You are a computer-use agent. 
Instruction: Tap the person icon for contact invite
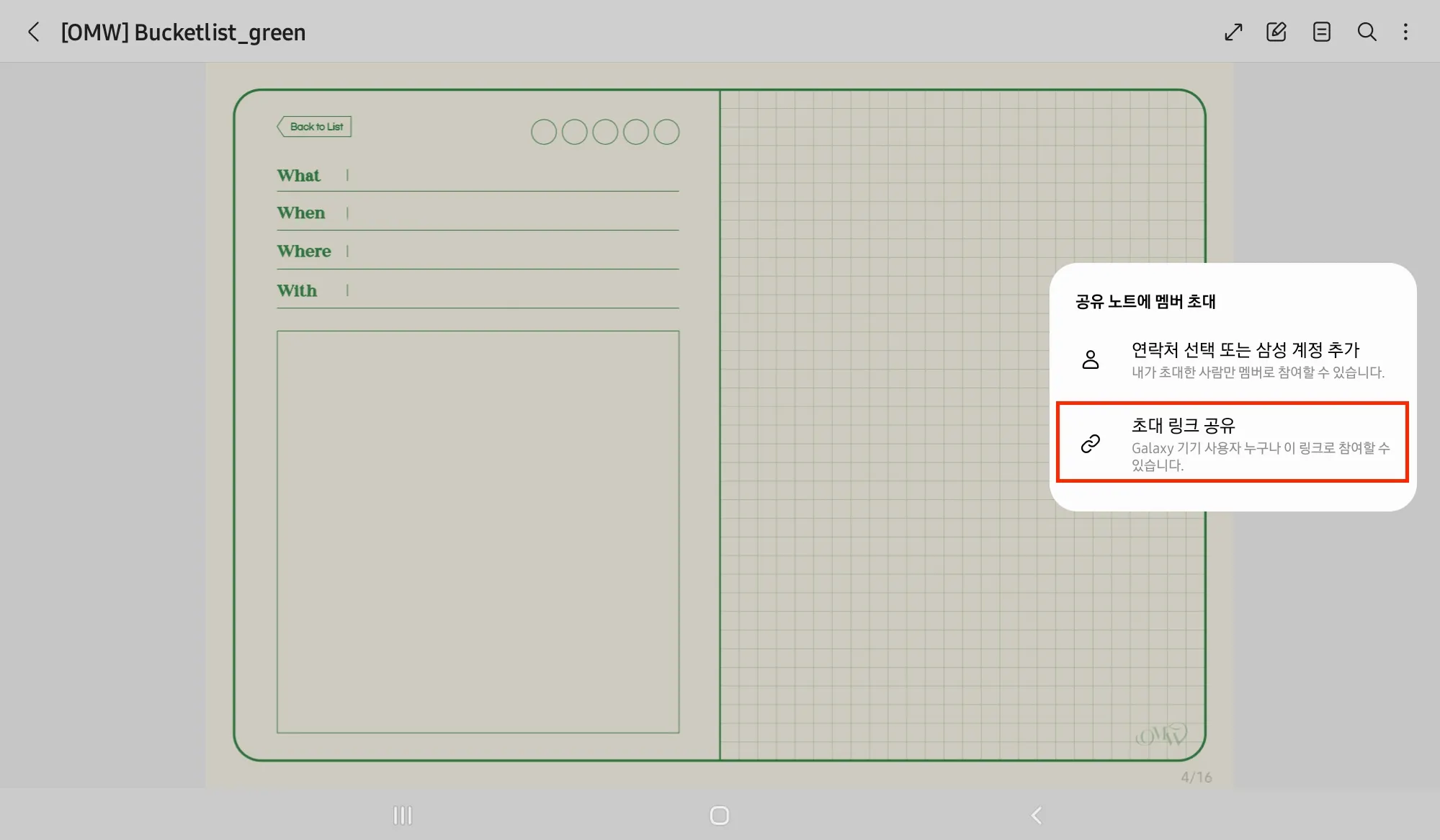pyautogui.click(x=1091, y=359)
